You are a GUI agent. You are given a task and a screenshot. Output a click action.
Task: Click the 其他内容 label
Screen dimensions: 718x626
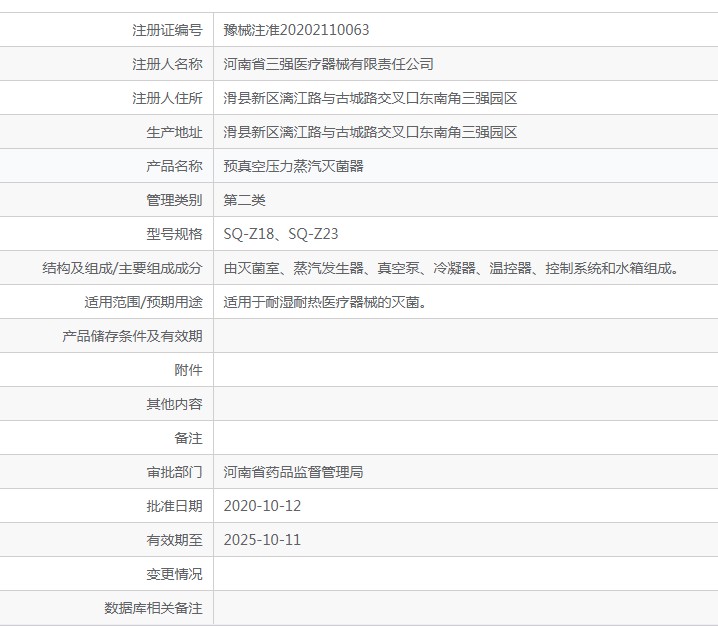click(x=174, y=404)
